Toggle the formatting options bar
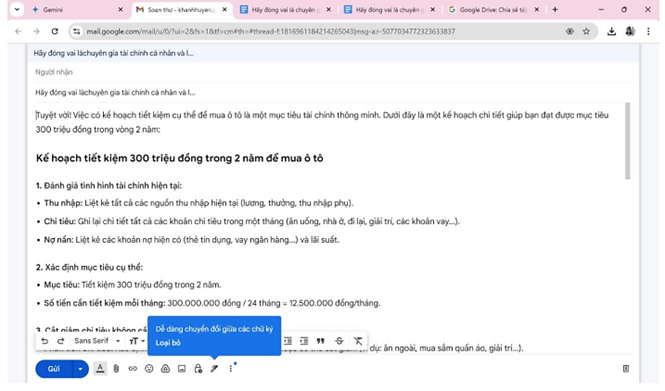Image resolution: width=665 pixels, height=391 pixels. [100, 369]
